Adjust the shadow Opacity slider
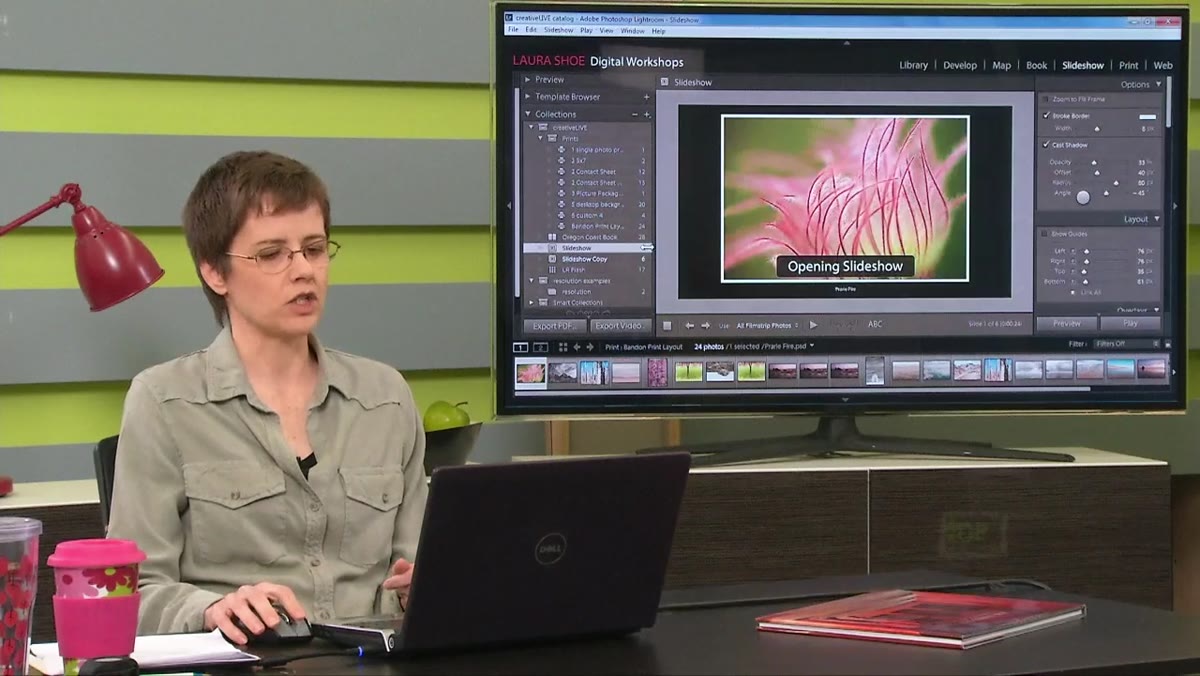This screenshot has height=676, width=1200. (x=1093, y=162)
